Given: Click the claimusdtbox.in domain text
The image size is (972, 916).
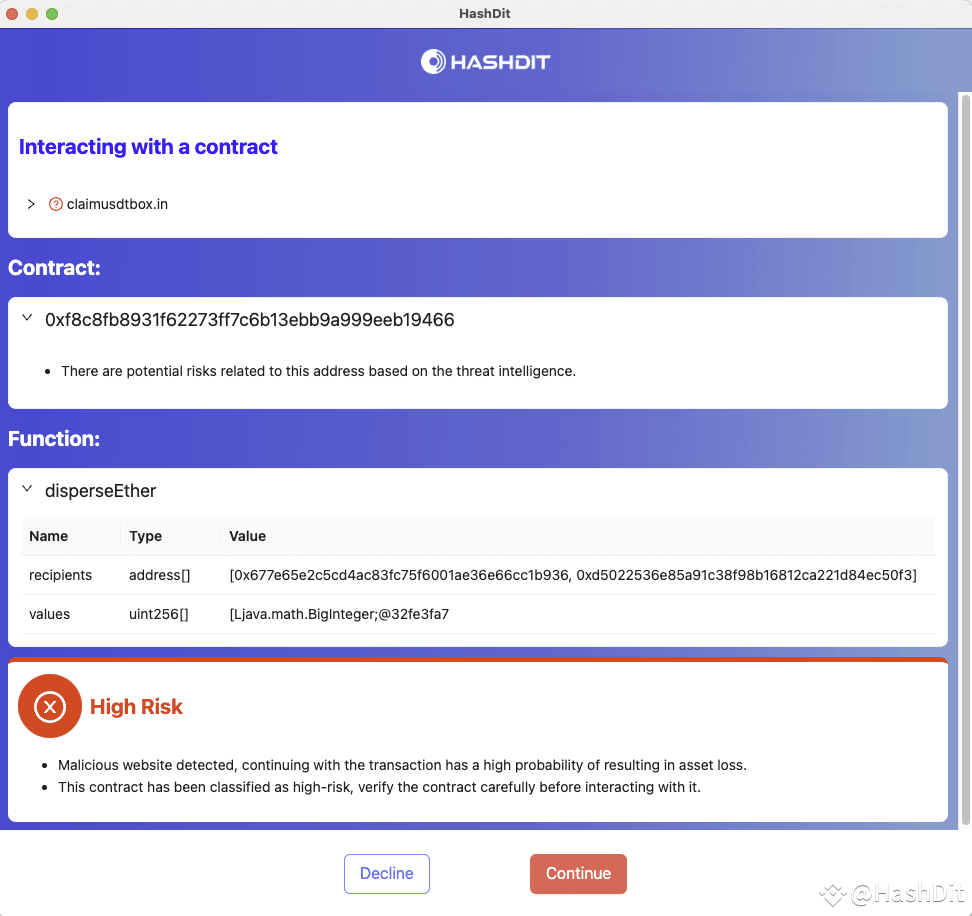Looking at the screenshot, I should [x=117, y=204].
